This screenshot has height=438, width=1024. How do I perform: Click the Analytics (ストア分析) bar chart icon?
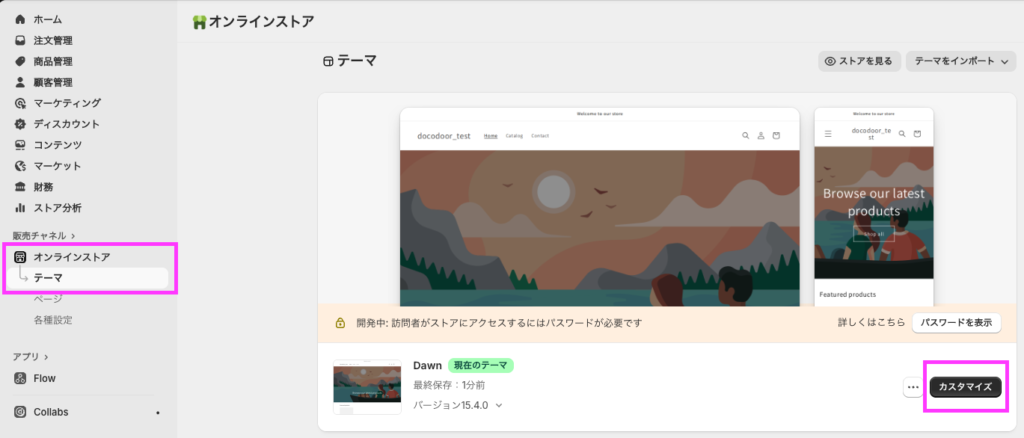coord(20,208)
